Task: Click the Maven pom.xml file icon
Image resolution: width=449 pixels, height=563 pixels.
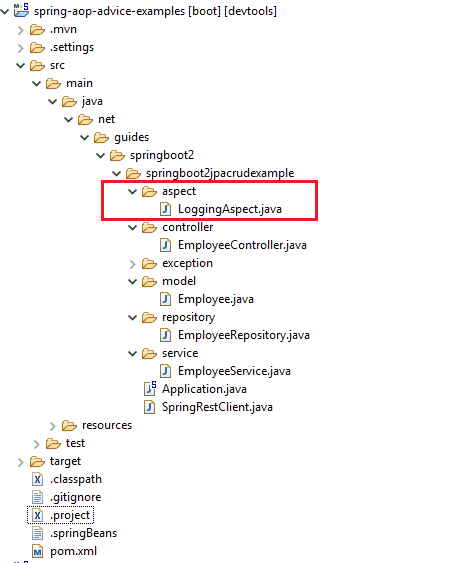Action: 37,551
